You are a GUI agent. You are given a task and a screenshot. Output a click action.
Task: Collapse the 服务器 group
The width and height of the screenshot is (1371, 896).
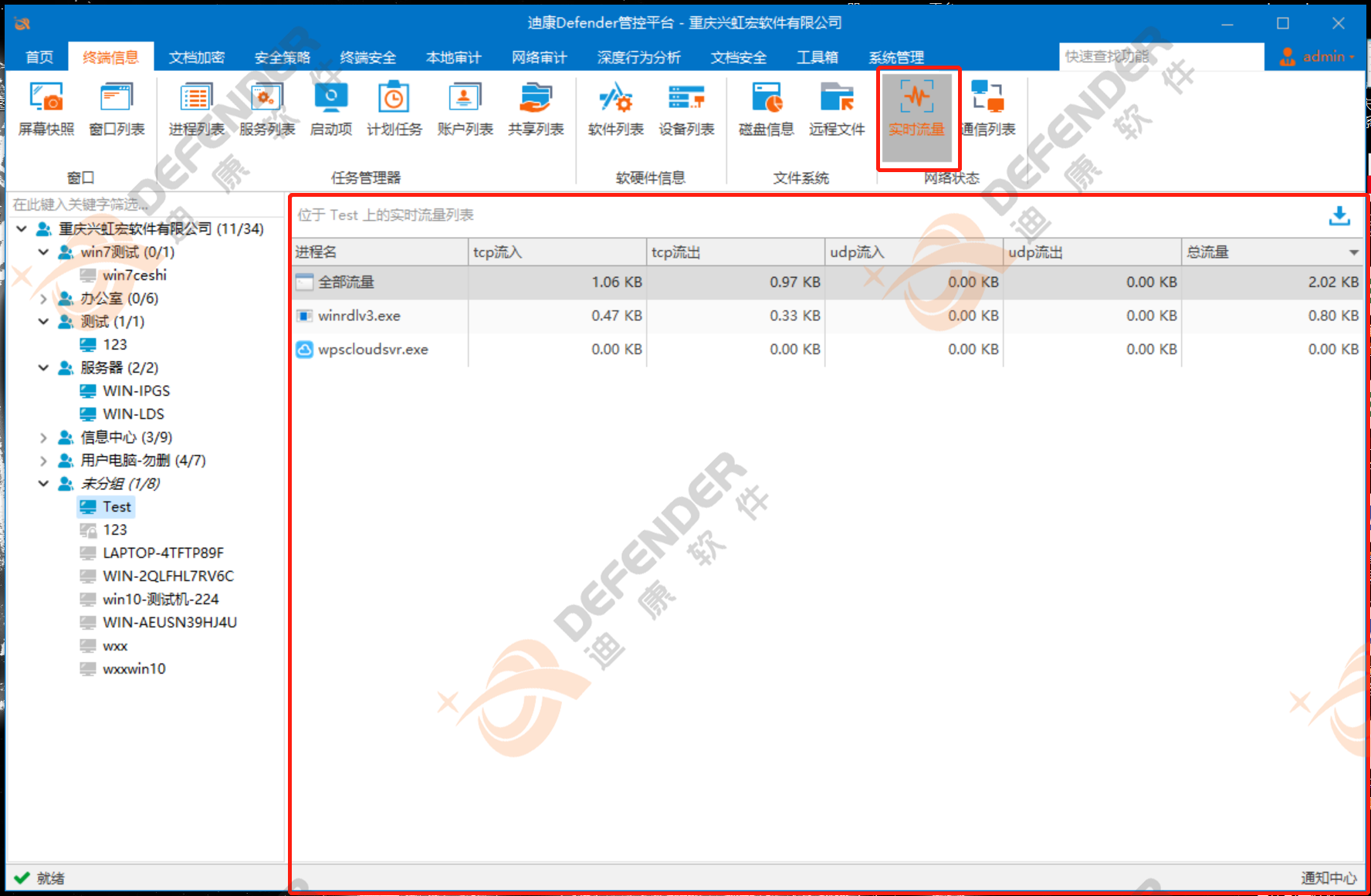click(x=43, y=368)
